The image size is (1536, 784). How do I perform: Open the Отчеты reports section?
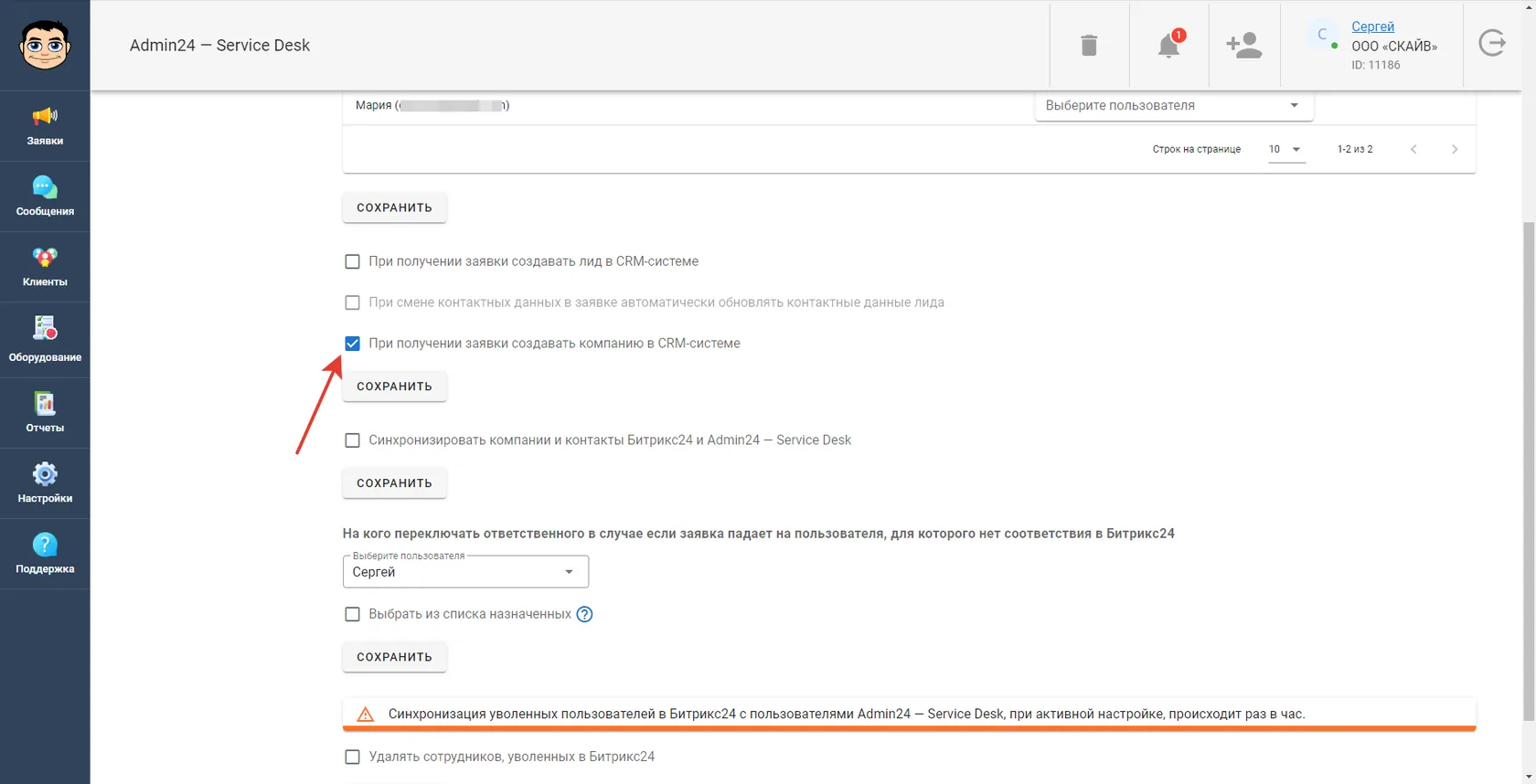point(45,413)
